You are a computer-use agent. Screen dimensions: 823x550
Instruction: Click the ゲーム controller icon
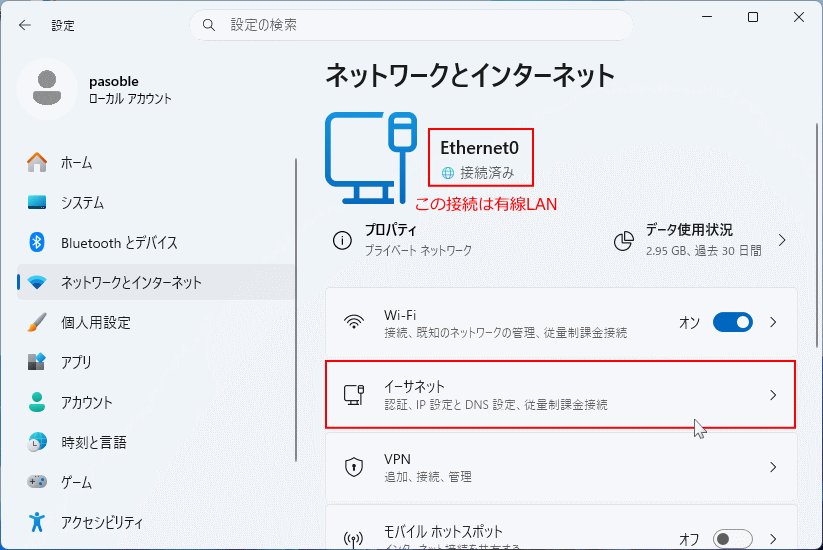(x=37, y=481)
